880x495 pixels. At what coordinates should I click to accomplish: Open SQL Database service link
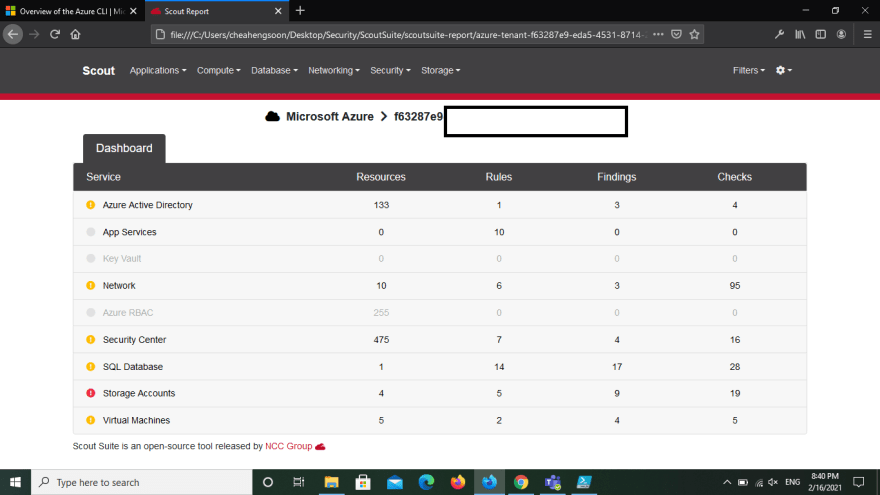pos(132,366)
